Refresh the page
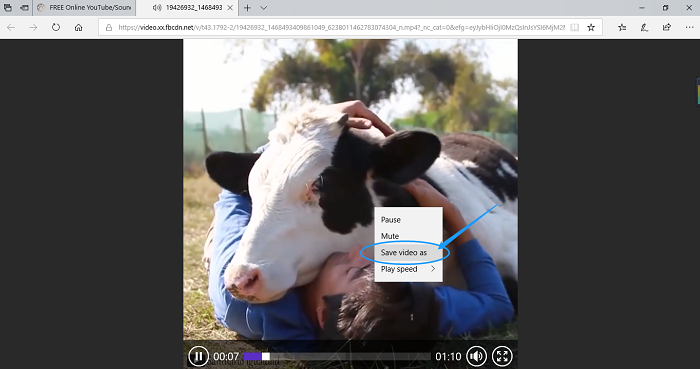700x369 pixels. click(x=56, y=27)
